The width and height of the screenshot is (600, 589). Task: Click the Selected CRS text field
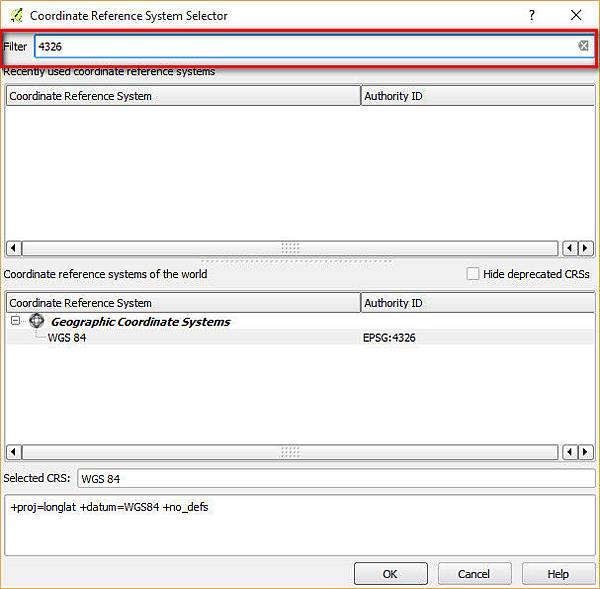pyautogui.click(x=336, y=478)
